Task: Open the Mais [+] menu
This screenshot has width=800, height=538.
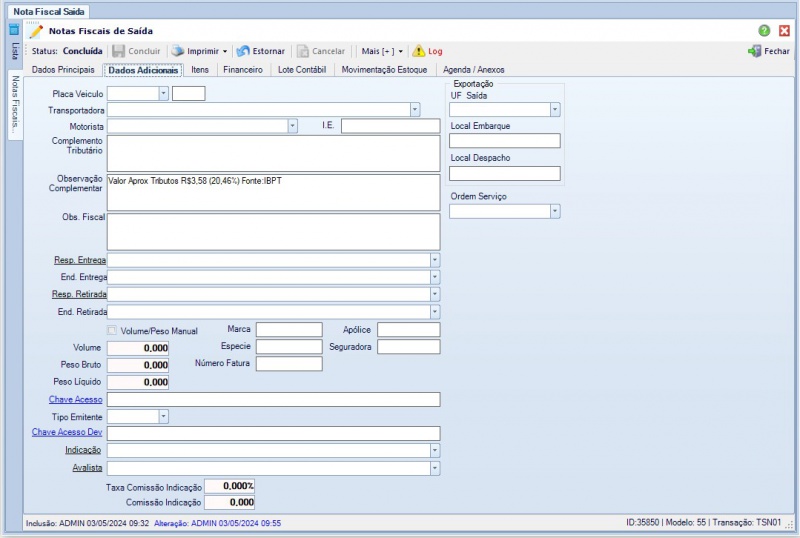Action: 382,51
